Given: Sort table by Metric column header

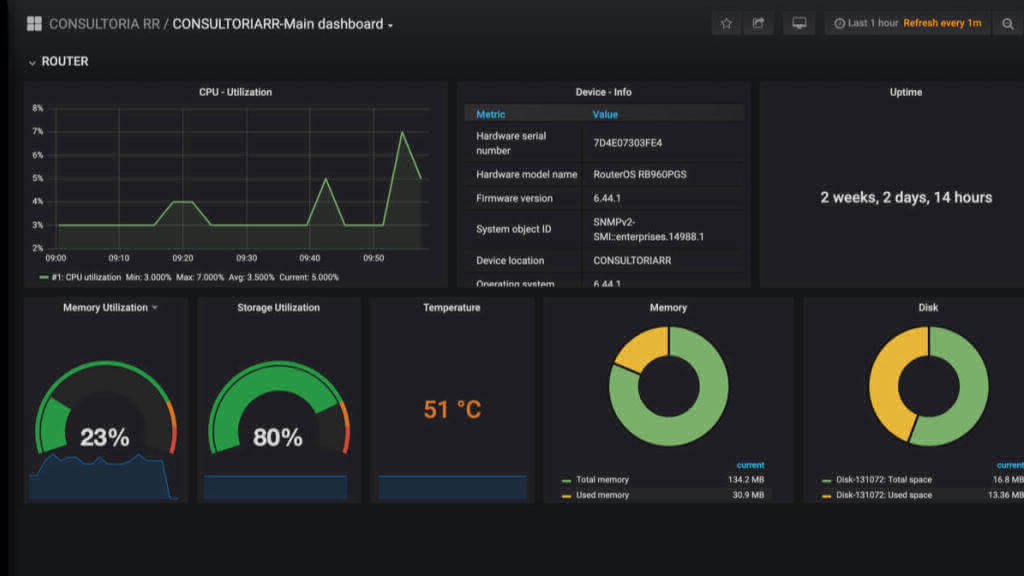Looking at the screenshot, I should 490,114.
